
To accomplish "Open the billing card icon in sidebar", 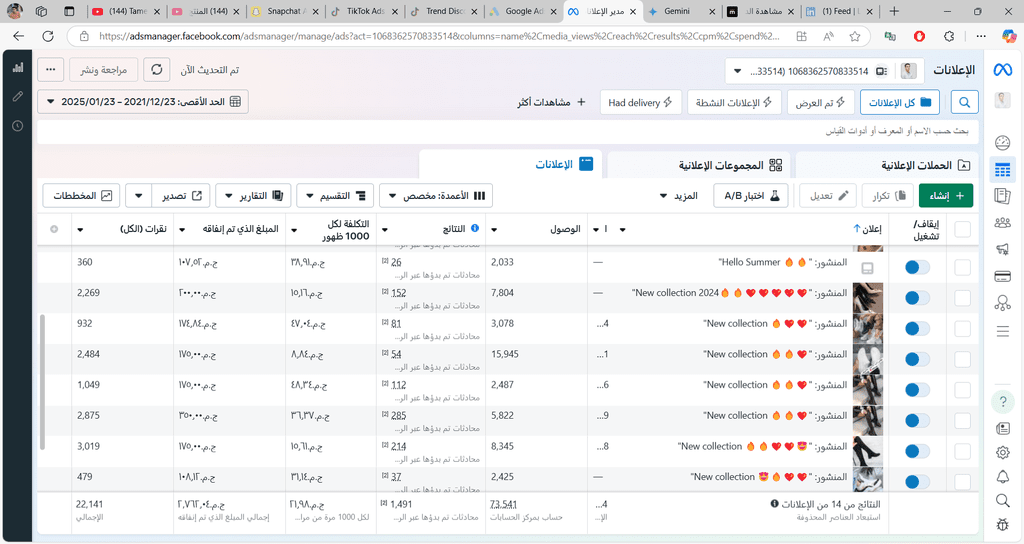I will tap(1002, 277).
